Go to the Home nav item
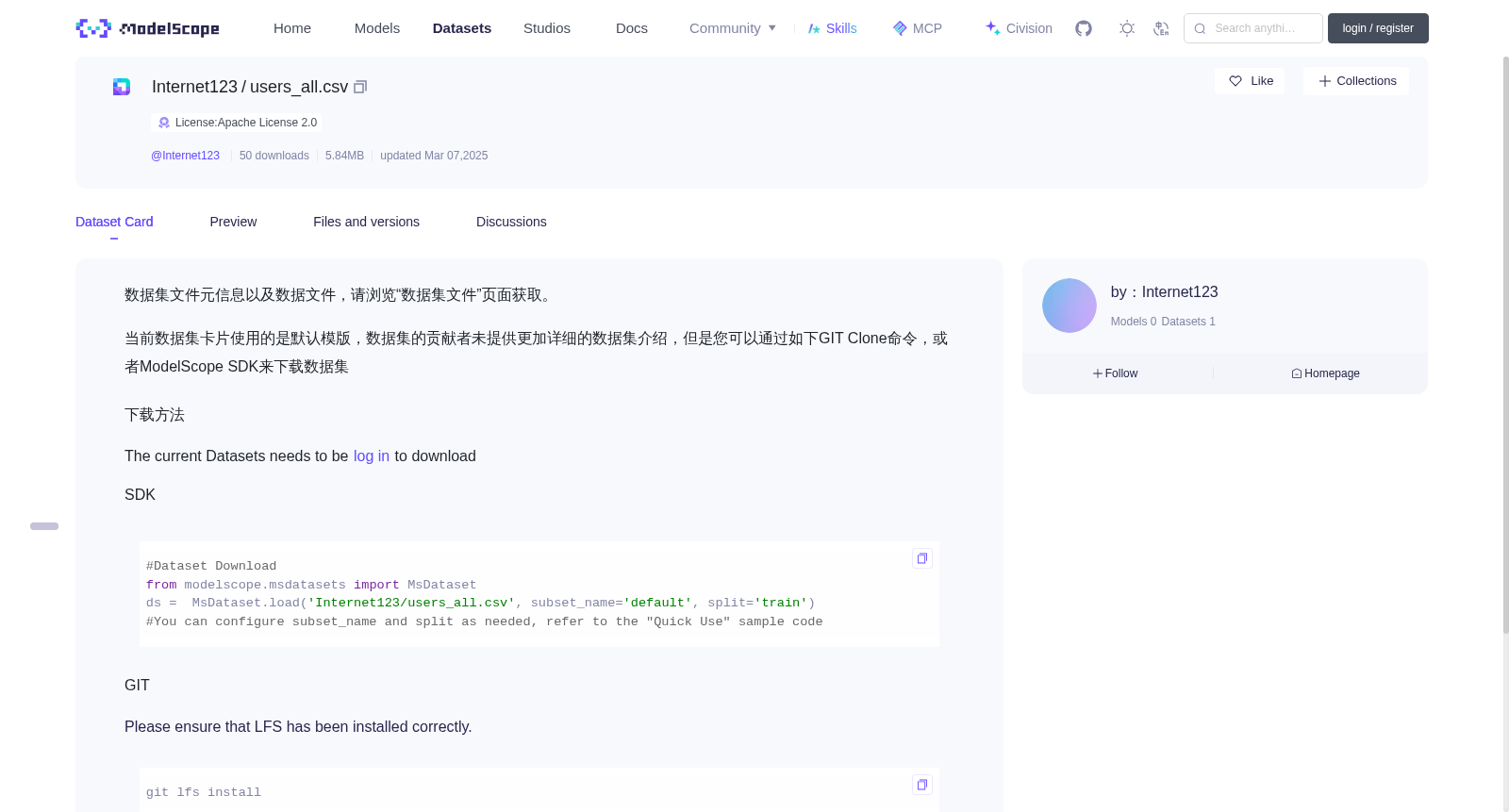The height and width of the screenshot is (812, 1509). pyautogui.click(x=292, y=28)
